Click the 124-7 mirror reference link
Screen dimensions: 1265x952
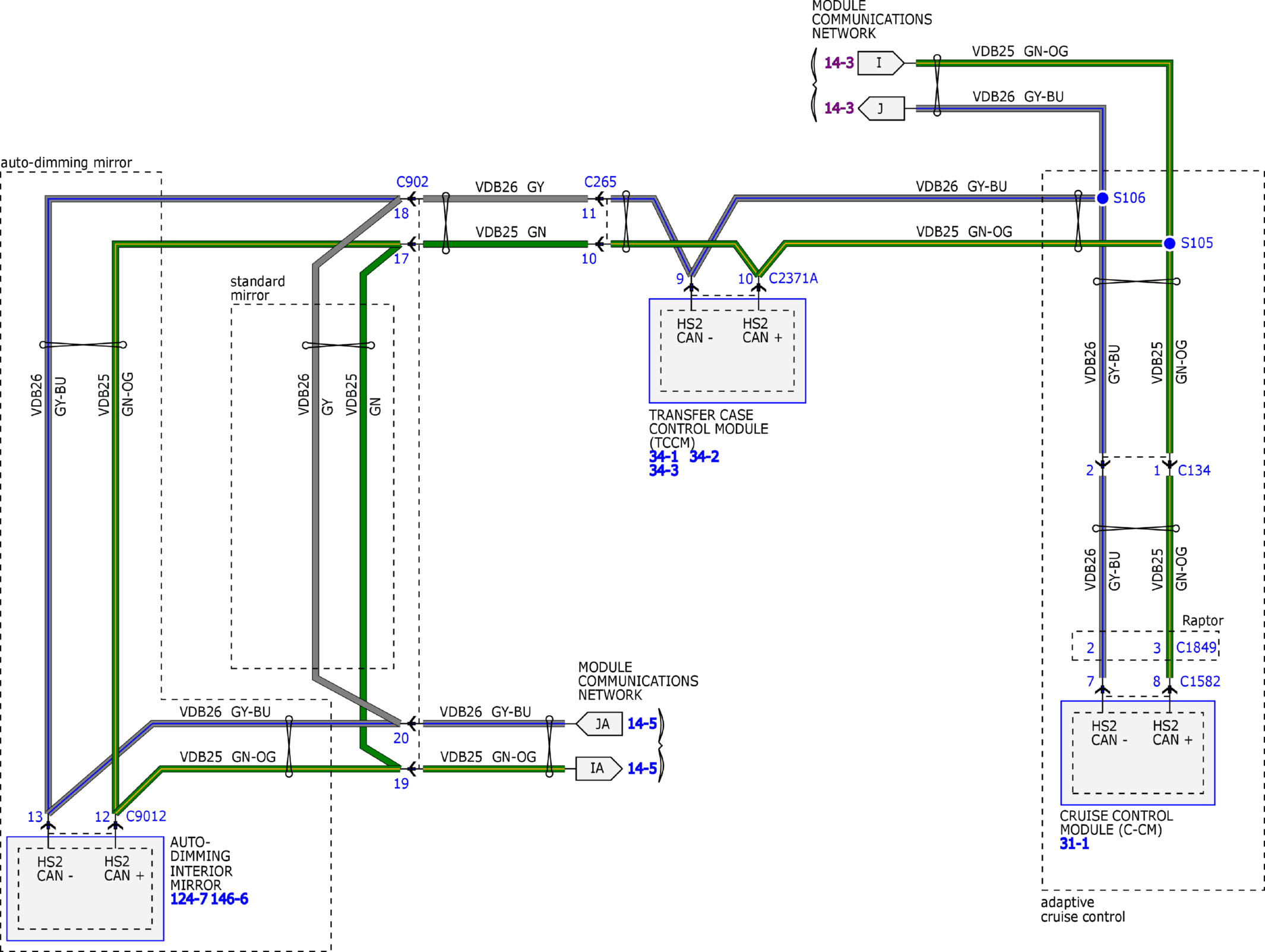tap(189, 899)
